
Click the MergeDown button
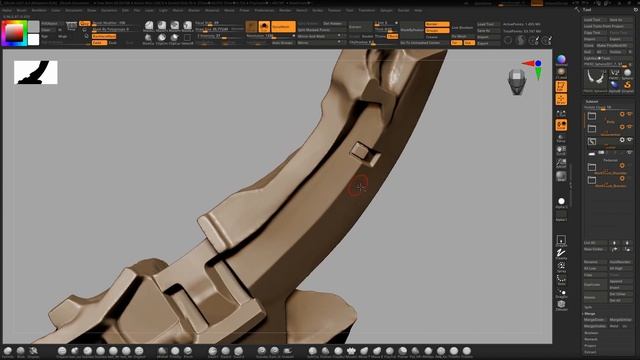595,320
